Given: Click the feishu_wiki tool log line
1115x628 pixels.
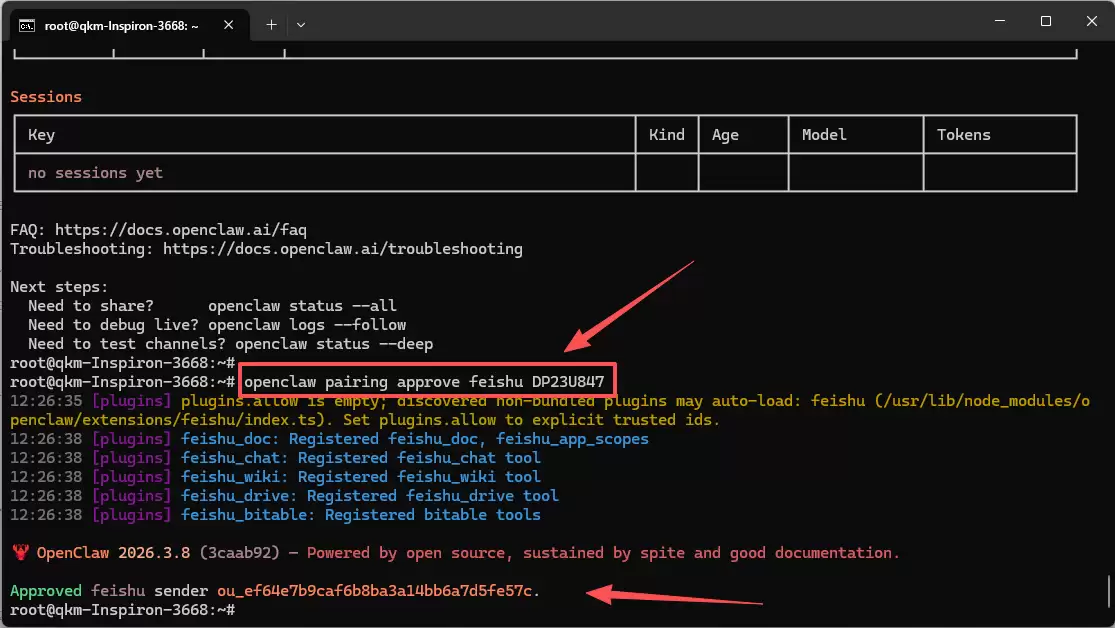Looking at the screenshot, I should click(x=275, y=477).
